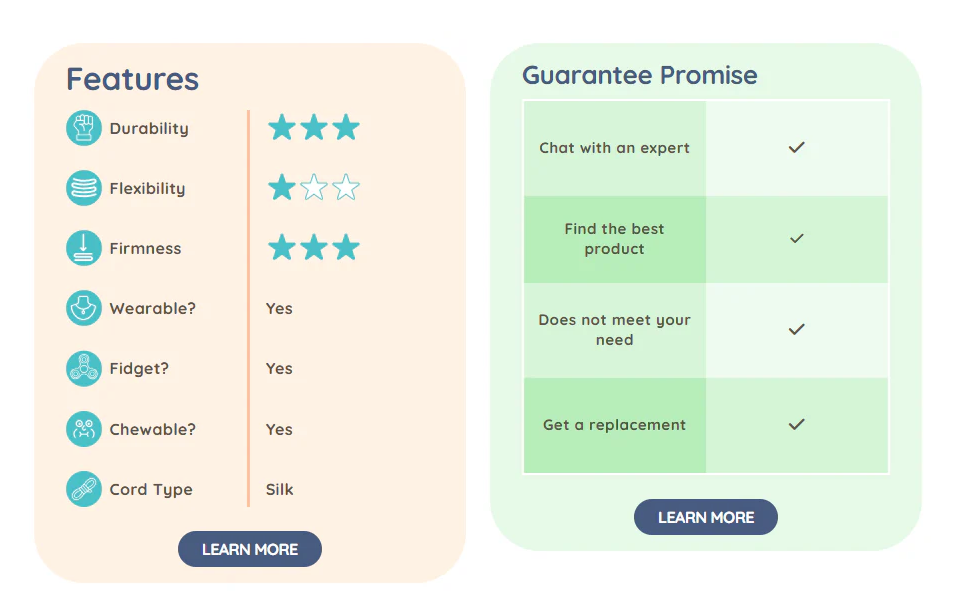Click the checkmark for Chat with an expert
Viewport: 959px width, 614px height.
point(796,147)
